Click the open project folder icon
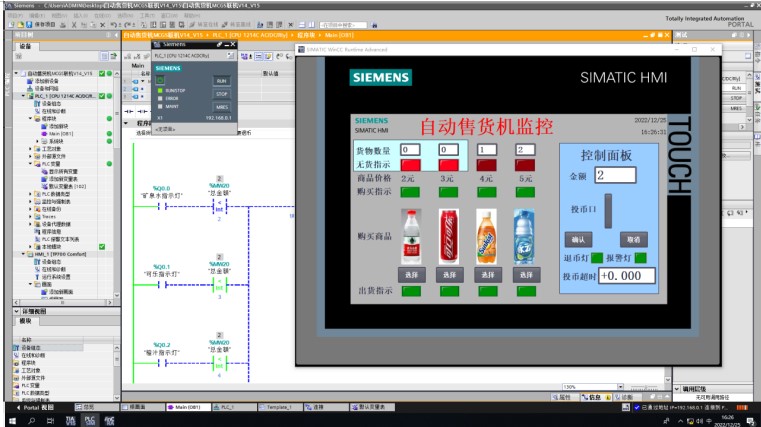This screenshot has width=761, height=427. [x=20, y=24]
